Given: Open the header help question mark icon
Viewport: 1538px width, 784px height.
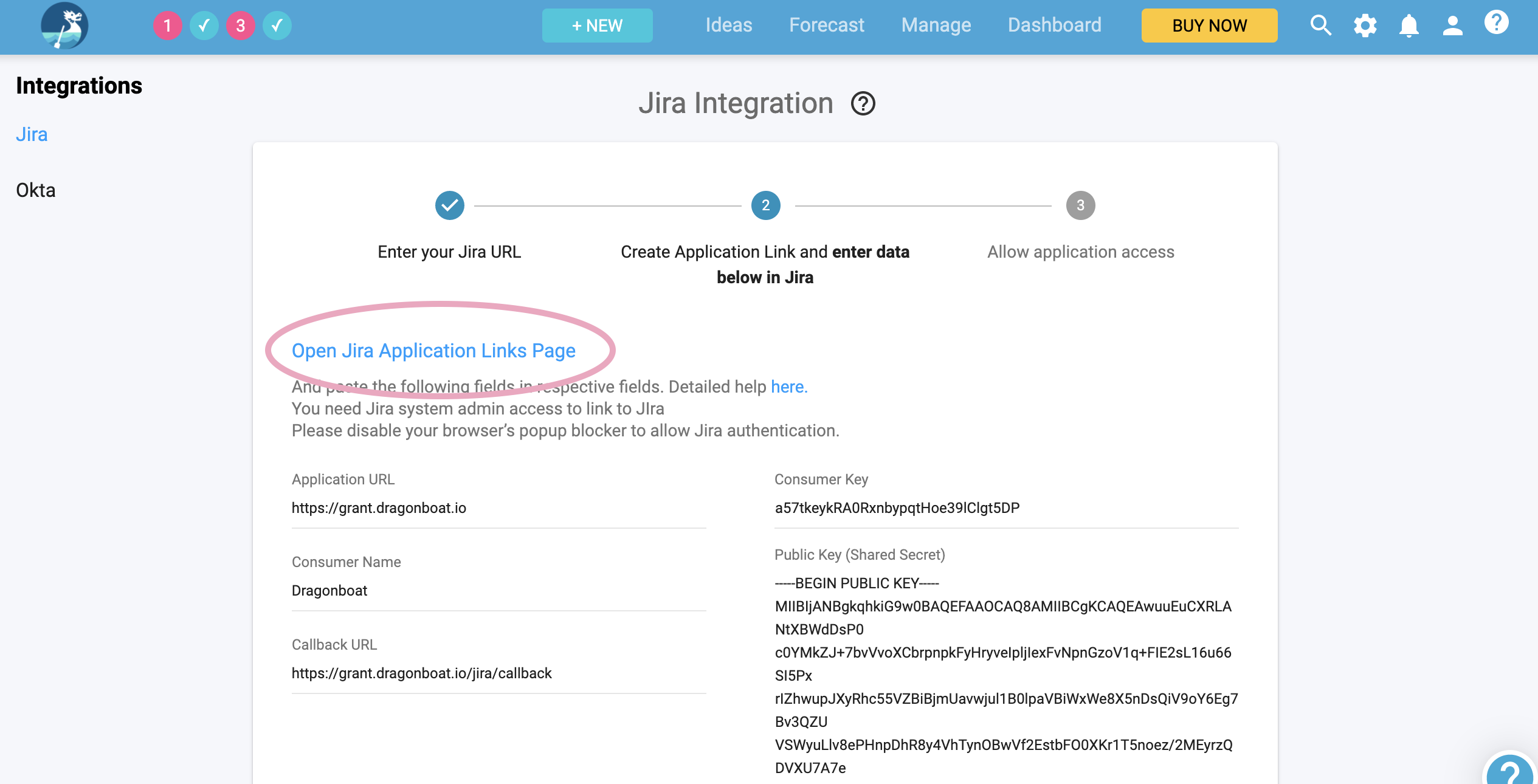Looking at the screenshot, I should pos(1496,22).
